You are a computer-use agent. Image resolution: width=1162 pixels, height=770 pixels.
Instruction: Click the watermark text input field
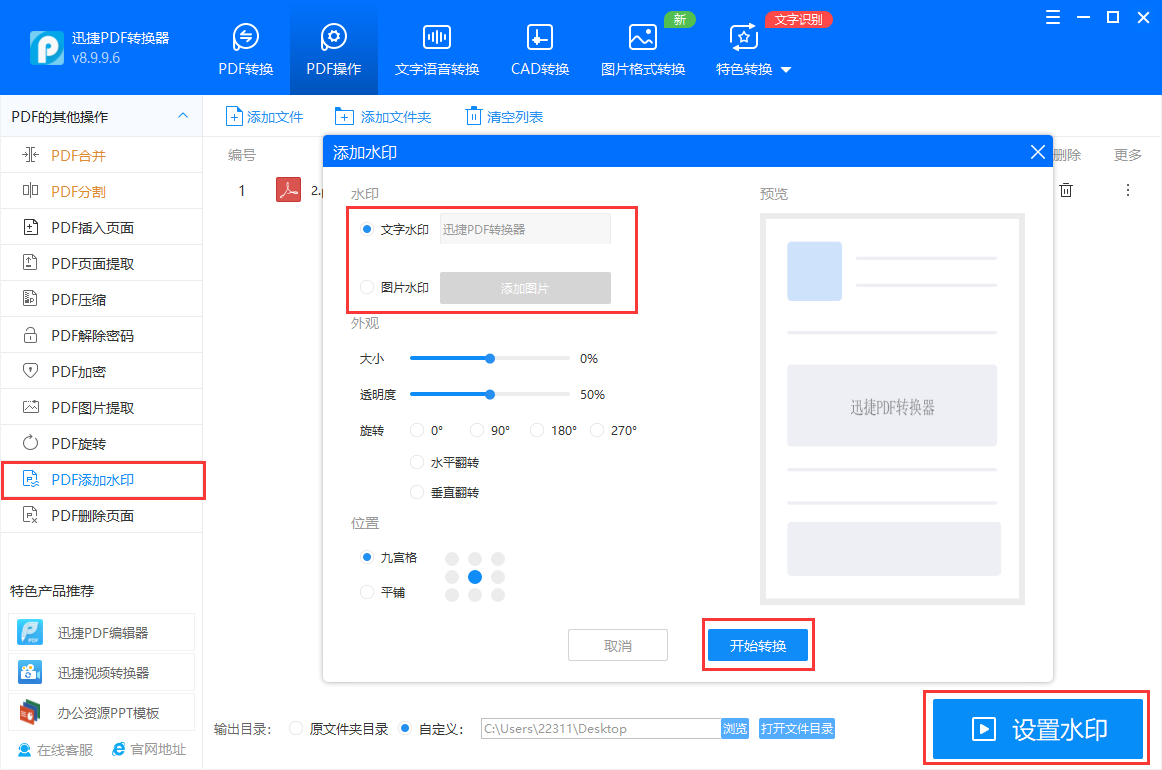pyautogui.click(x=525, y=228)
